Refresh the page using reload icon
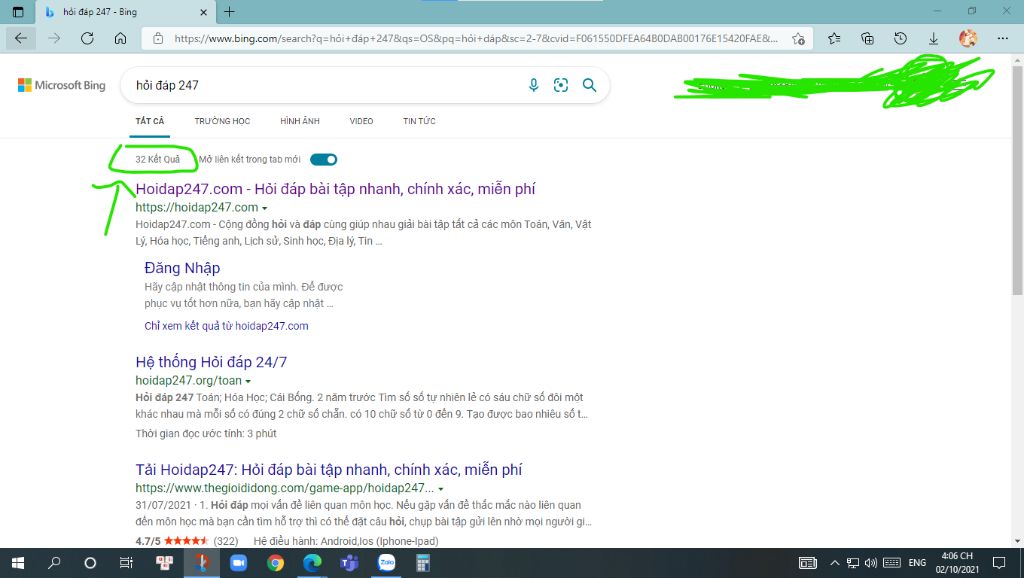 [x=86, y=37]
